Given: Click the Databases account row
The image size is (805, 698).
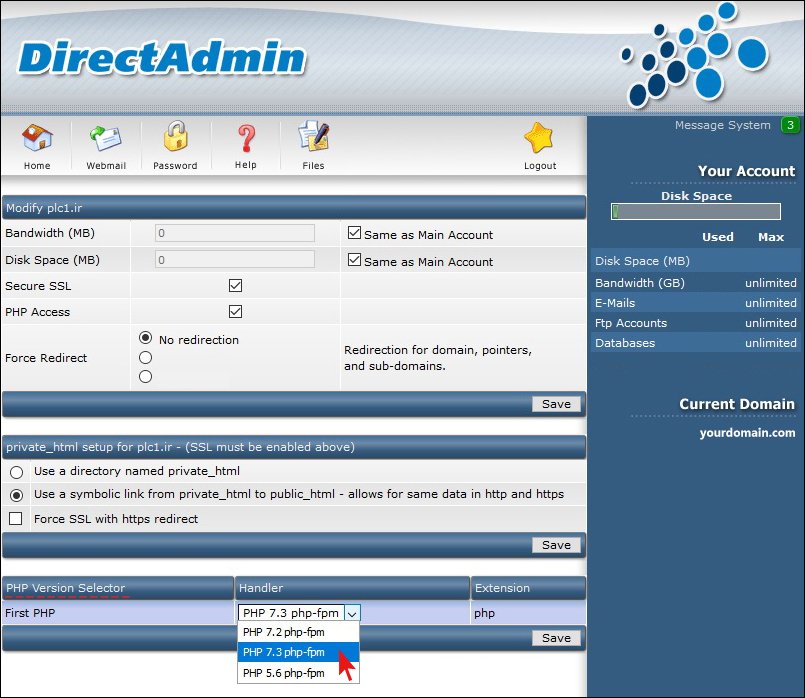Looking at the screenshot, I should pos(696,343).
